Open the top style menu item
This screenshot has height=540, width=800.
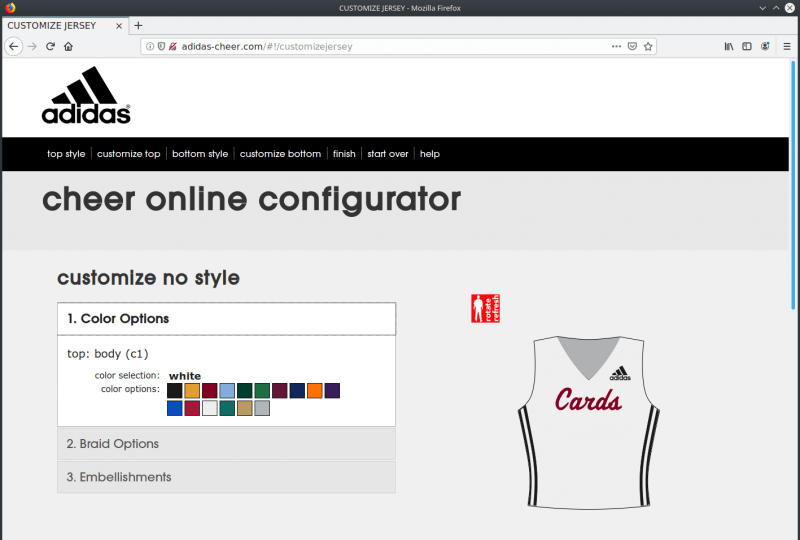66,154
